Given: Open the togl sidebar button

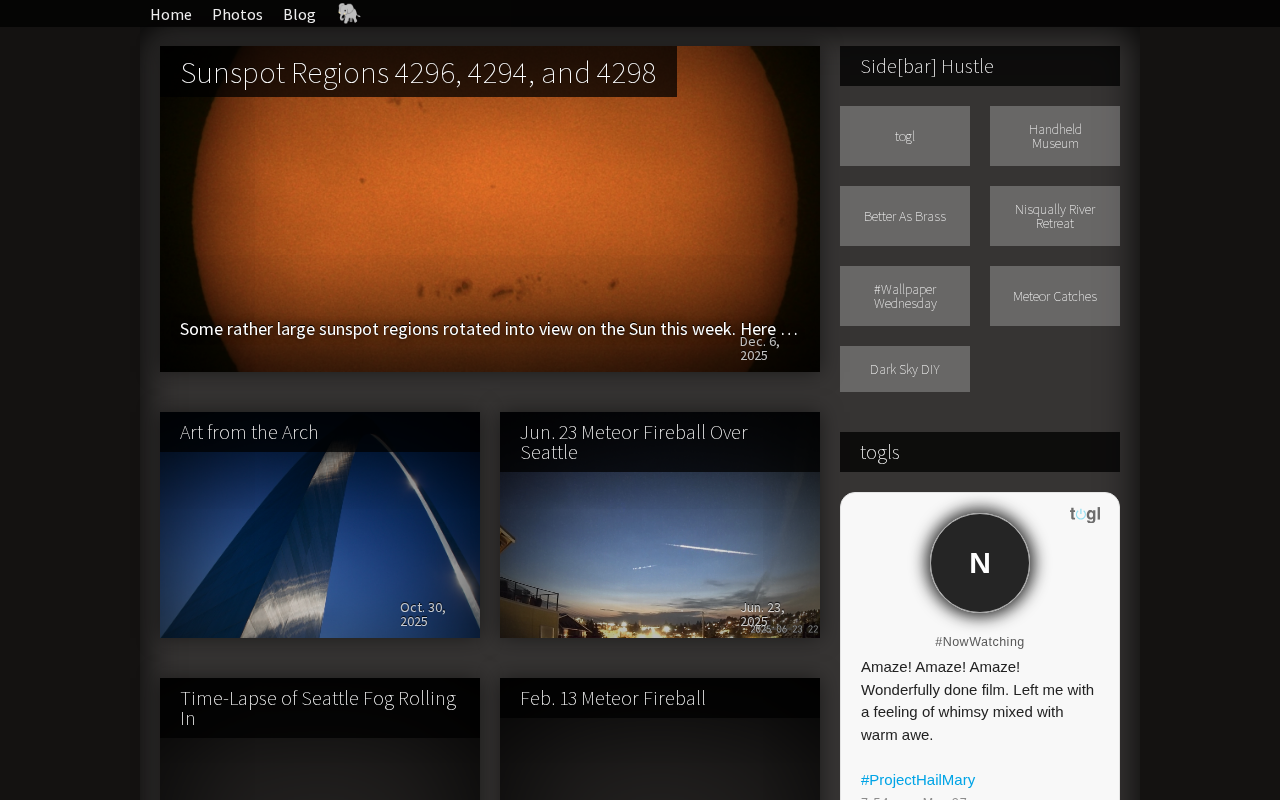Looking at the screenshot, I should point(905,136).
